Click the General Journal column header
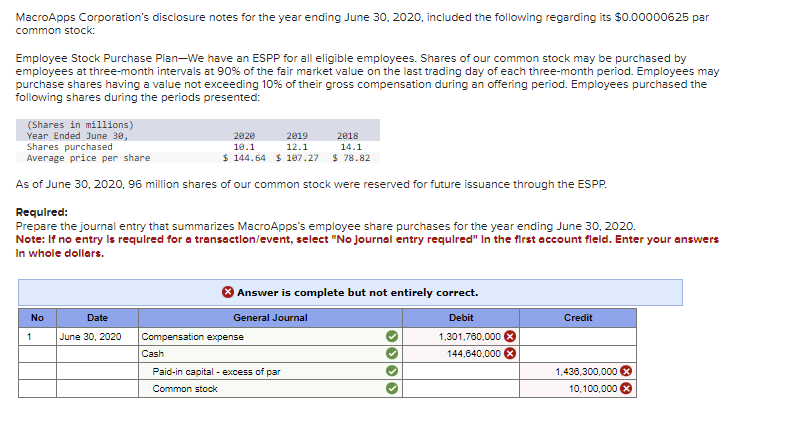Viewport: 797px width, 426px height. click(270, 318)
